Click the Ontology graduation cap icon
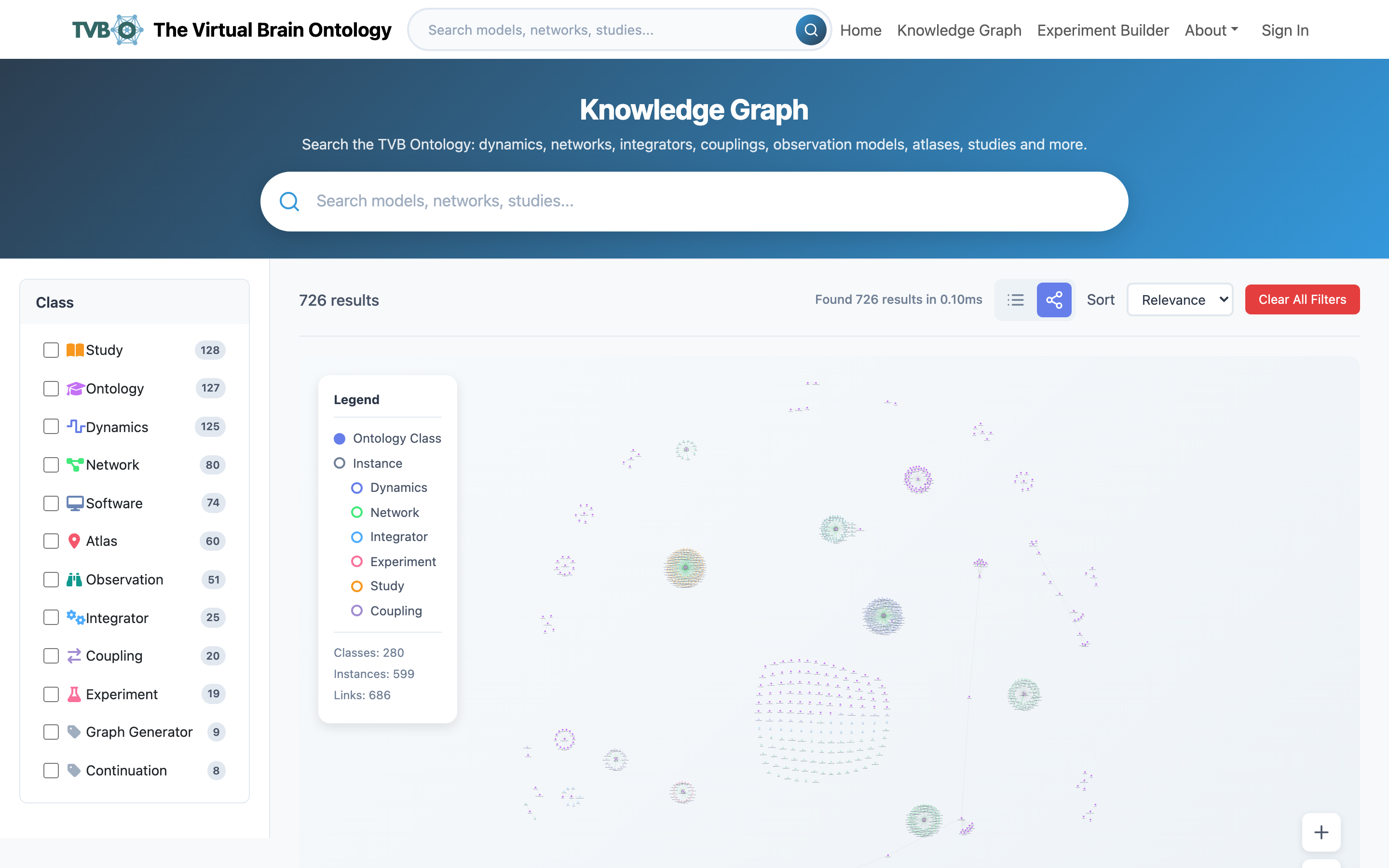 pyautogui.click(x=75, y=389)
